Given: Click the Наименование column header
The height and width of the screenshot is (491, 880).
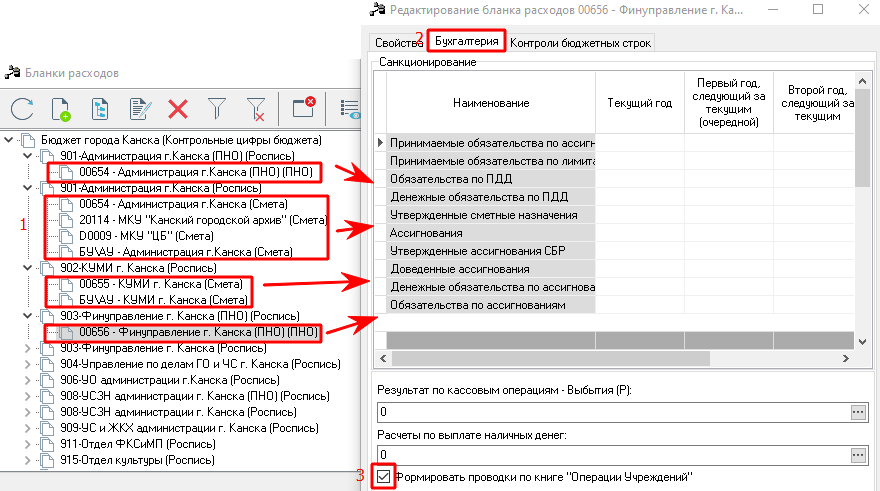Looking at the screenshot, I should pyautogui.click(x=491, y=103).
